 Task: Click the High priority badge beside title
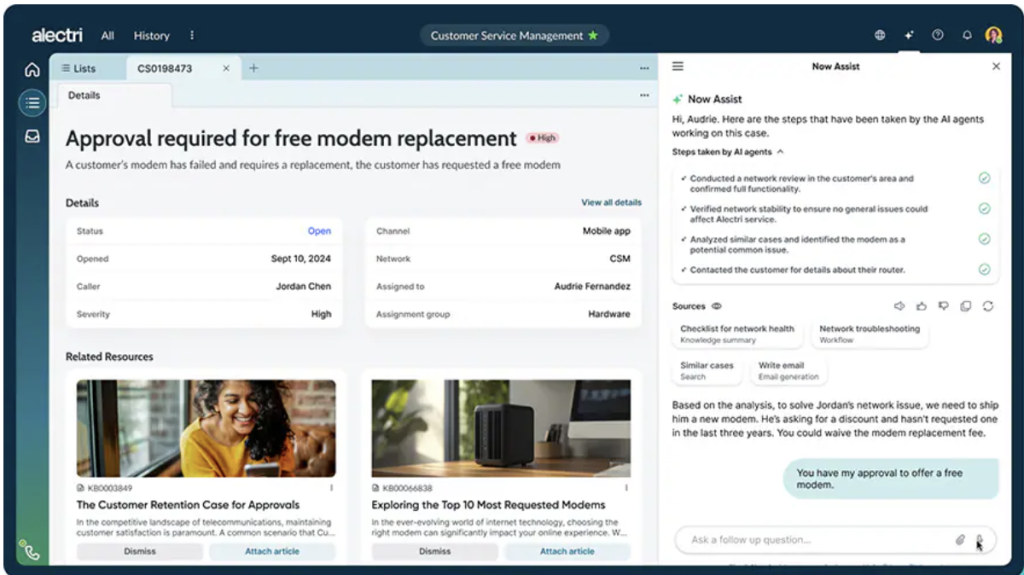click(x=543, y=138)
